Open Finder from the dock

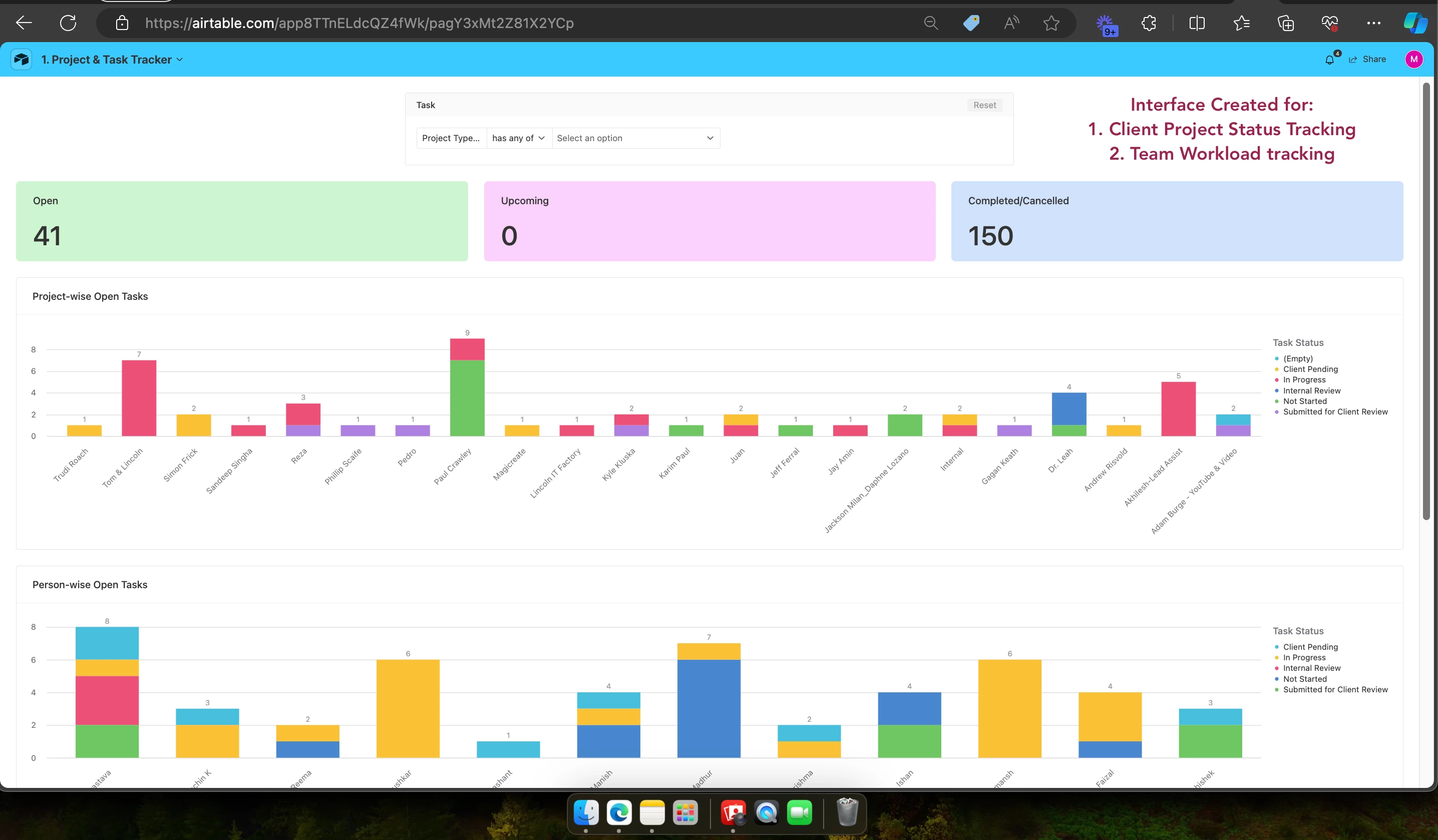tap(585, 812)
